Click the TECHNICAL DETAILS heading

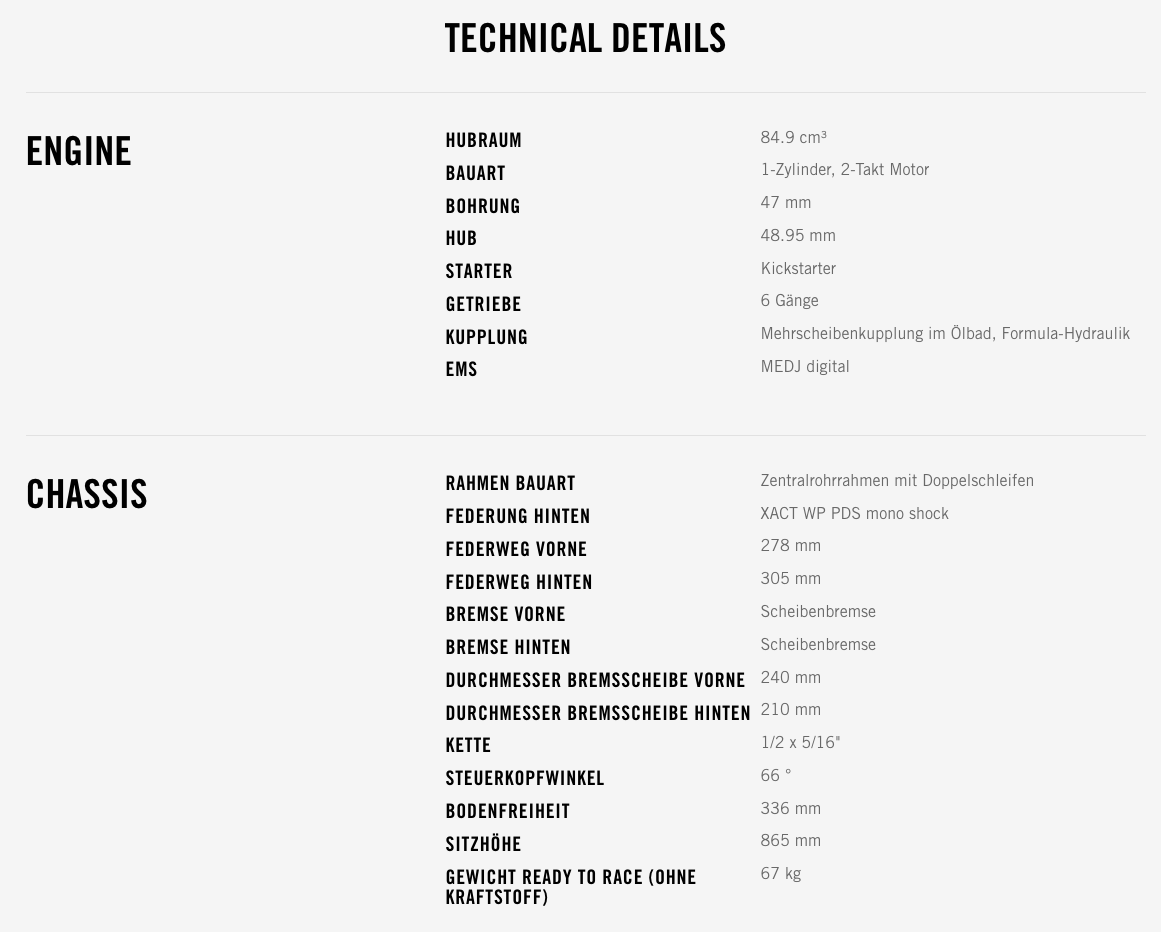[x=585, y=39]
